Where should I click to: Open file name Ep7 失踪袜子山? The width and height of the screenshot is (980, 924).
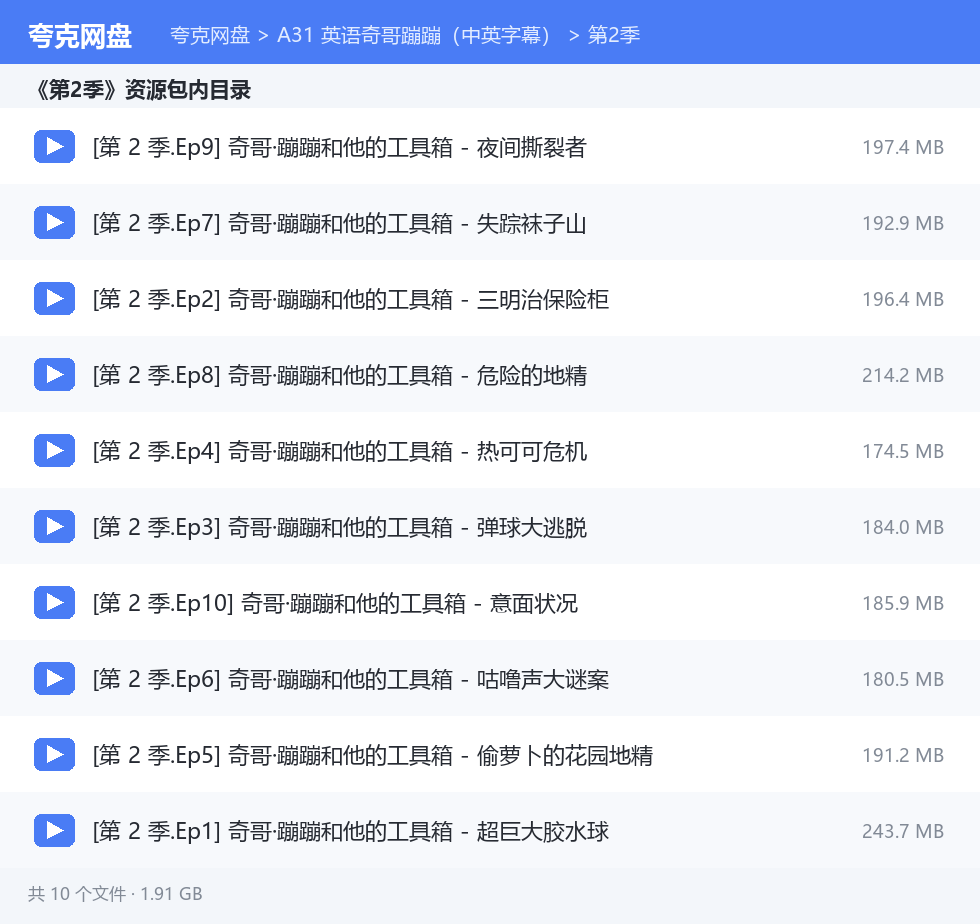[x=339, y=224]
